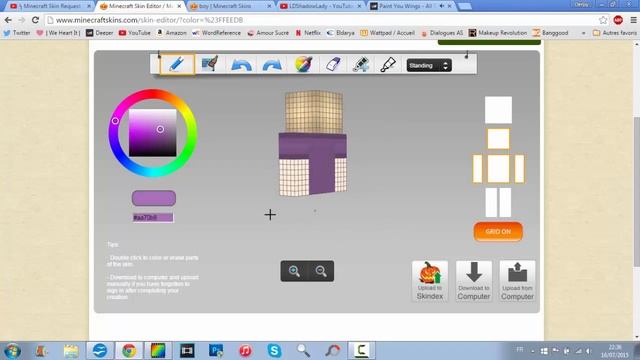Click the purple current color swatch

[154, 198]
